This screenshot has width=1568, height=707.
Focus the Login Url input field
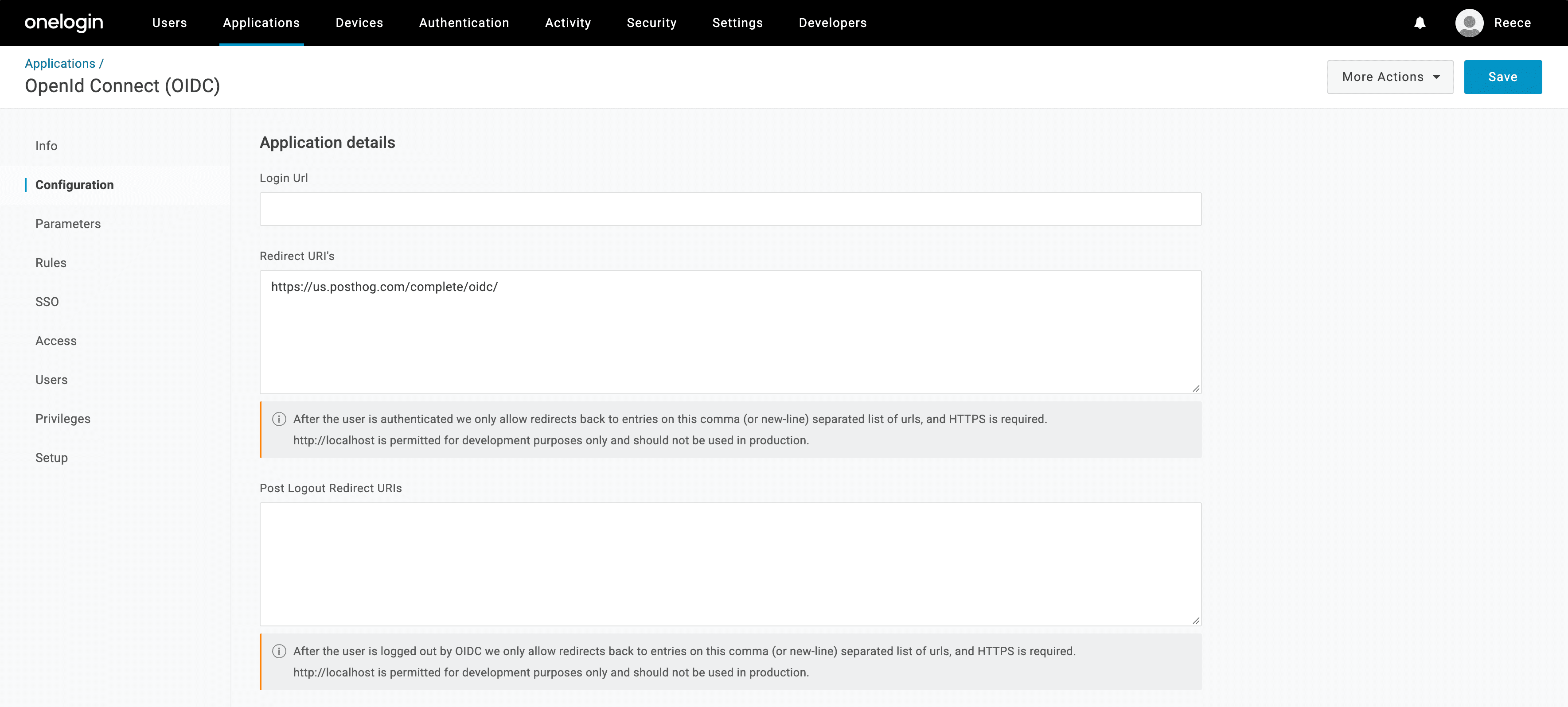click(x=730, y=209)
